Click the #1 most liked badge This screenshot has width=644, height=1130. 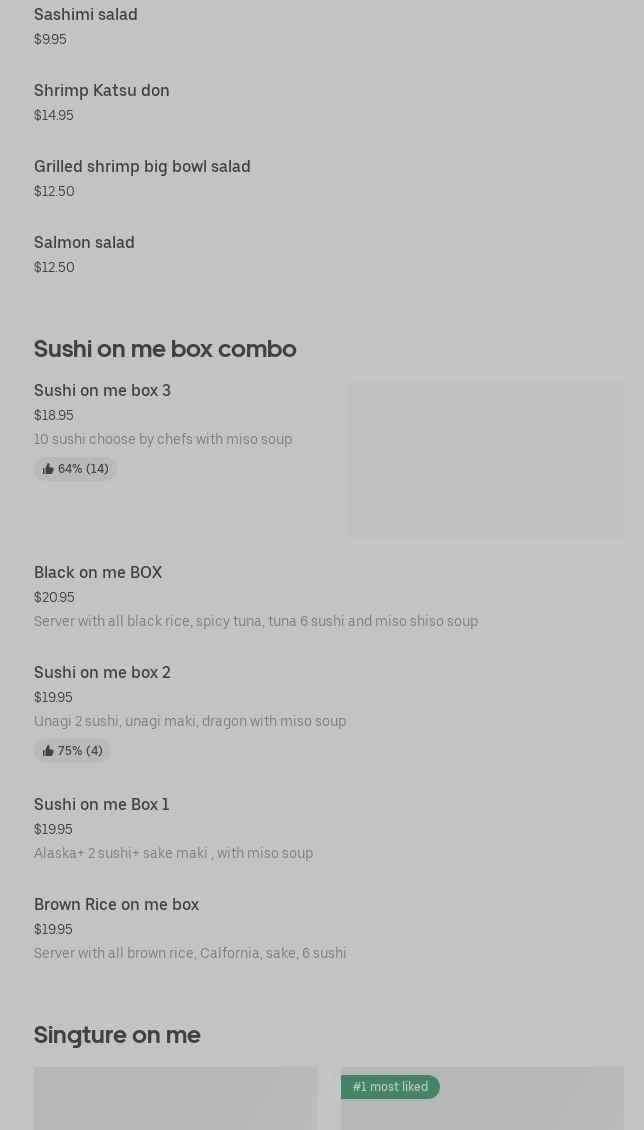click(x=390, y=1087)
